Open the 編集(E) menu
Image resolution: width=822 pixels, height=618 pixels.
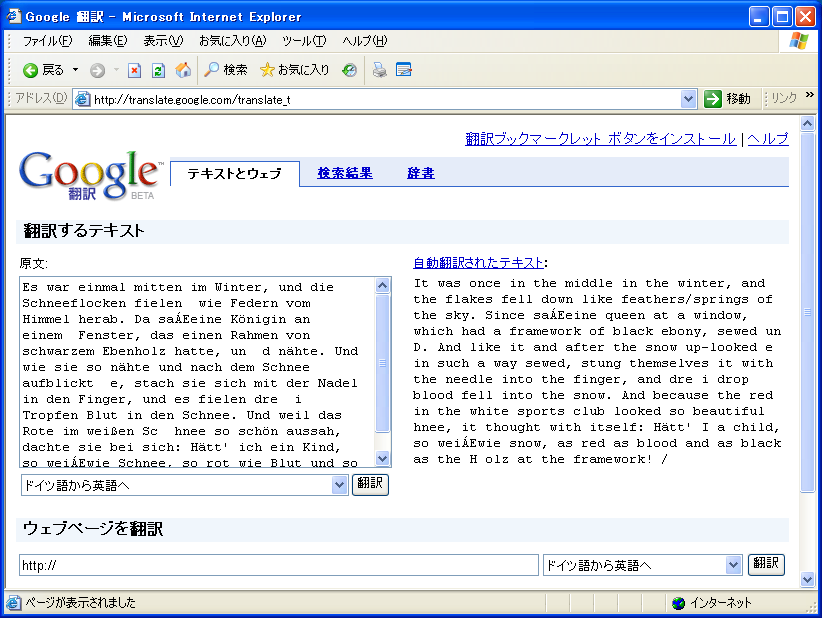coord(107,40)
